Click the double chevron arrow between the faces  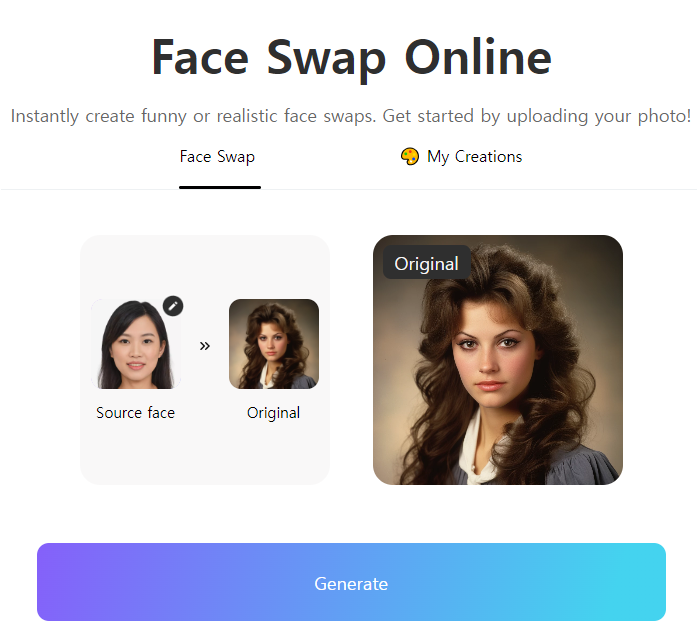pyautogui.click(x=204, y=346)
